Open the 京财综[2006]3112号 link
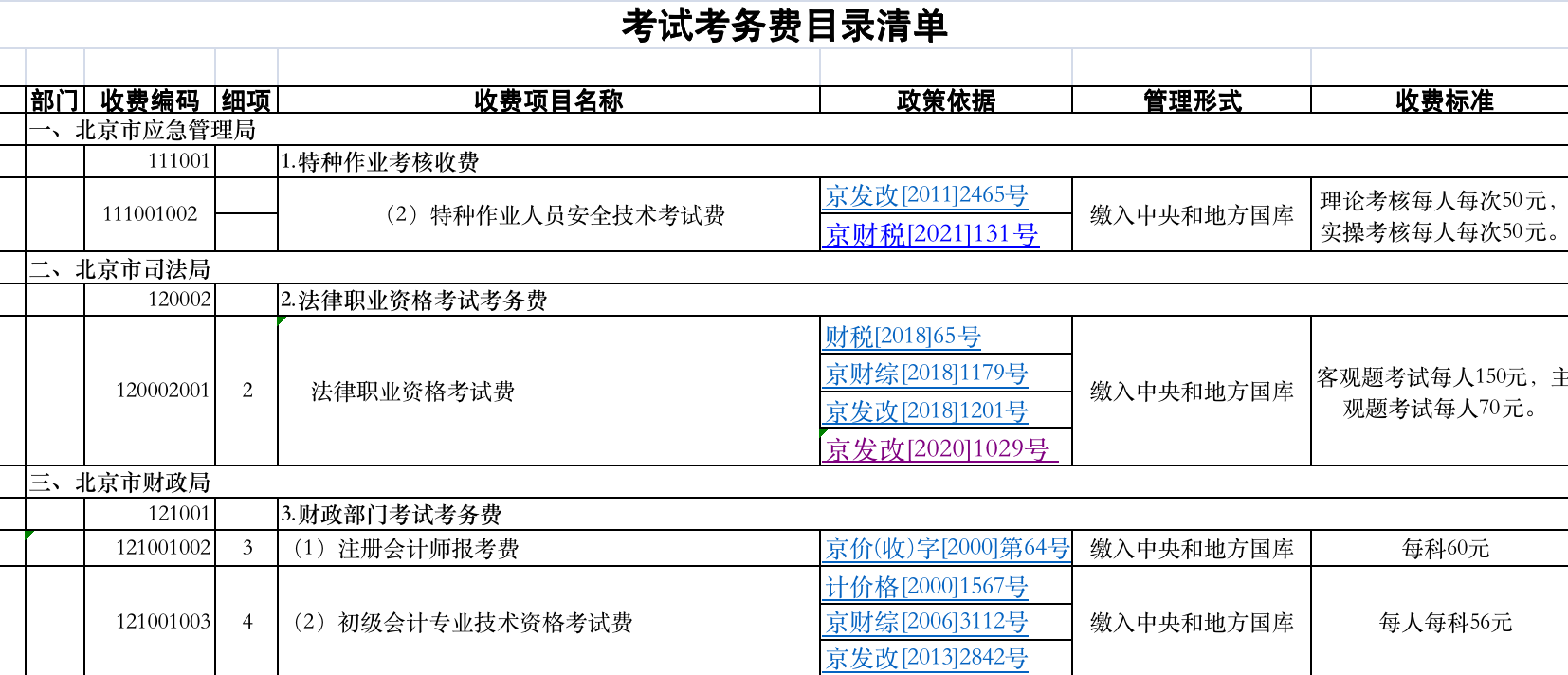 click(926, 622)
